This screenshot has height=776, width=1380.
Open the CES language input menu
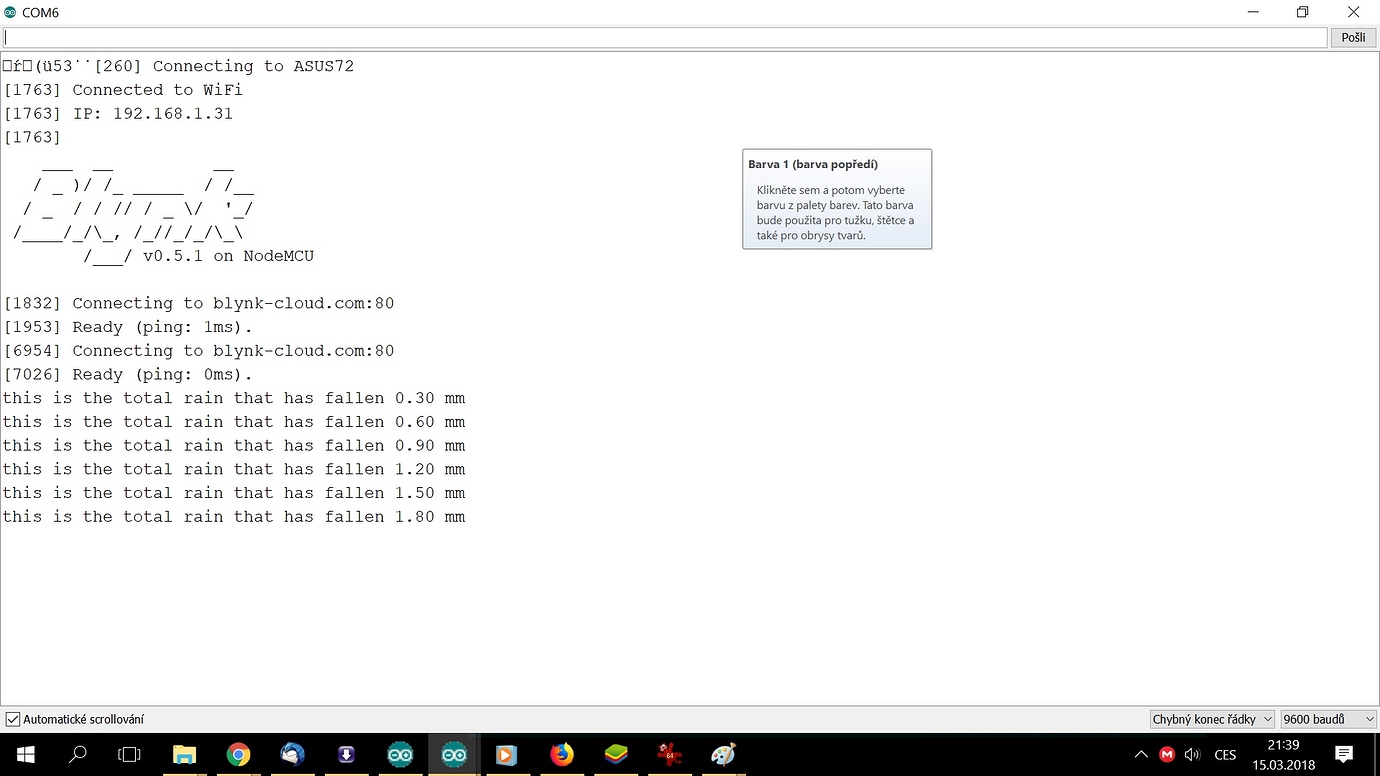coord(1224,754)
